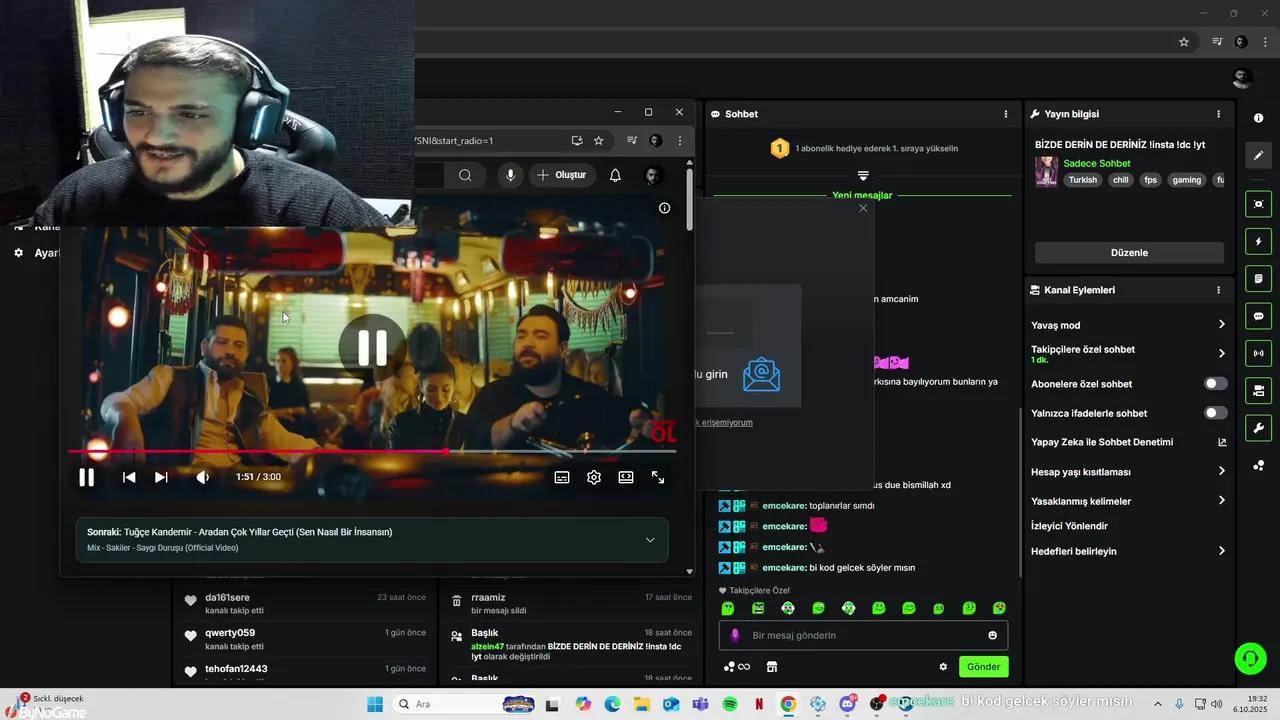The image size is (1280, 720).
Task: Focus the Bir mesaj gönderin chat input
Action: [x=863, y=635]
